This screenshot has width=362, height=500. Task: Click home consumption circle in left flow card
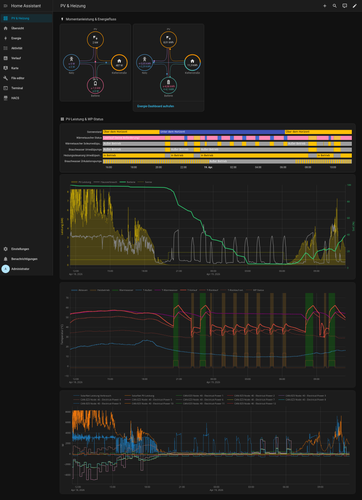(x=119, y=62)
